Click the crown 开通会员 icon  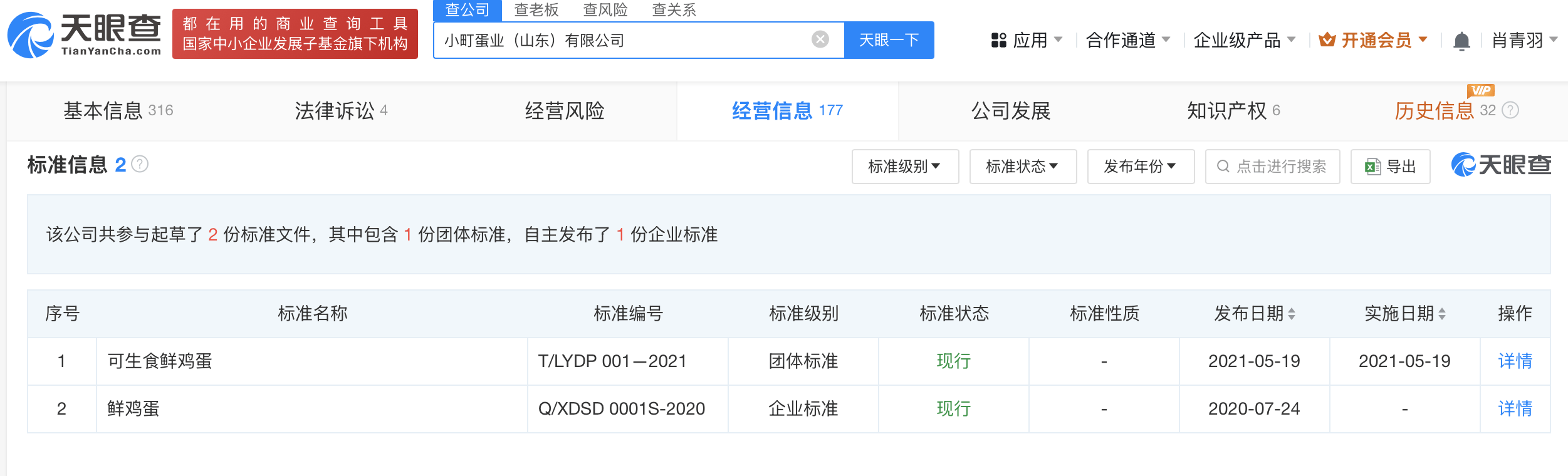[1327, 40]
